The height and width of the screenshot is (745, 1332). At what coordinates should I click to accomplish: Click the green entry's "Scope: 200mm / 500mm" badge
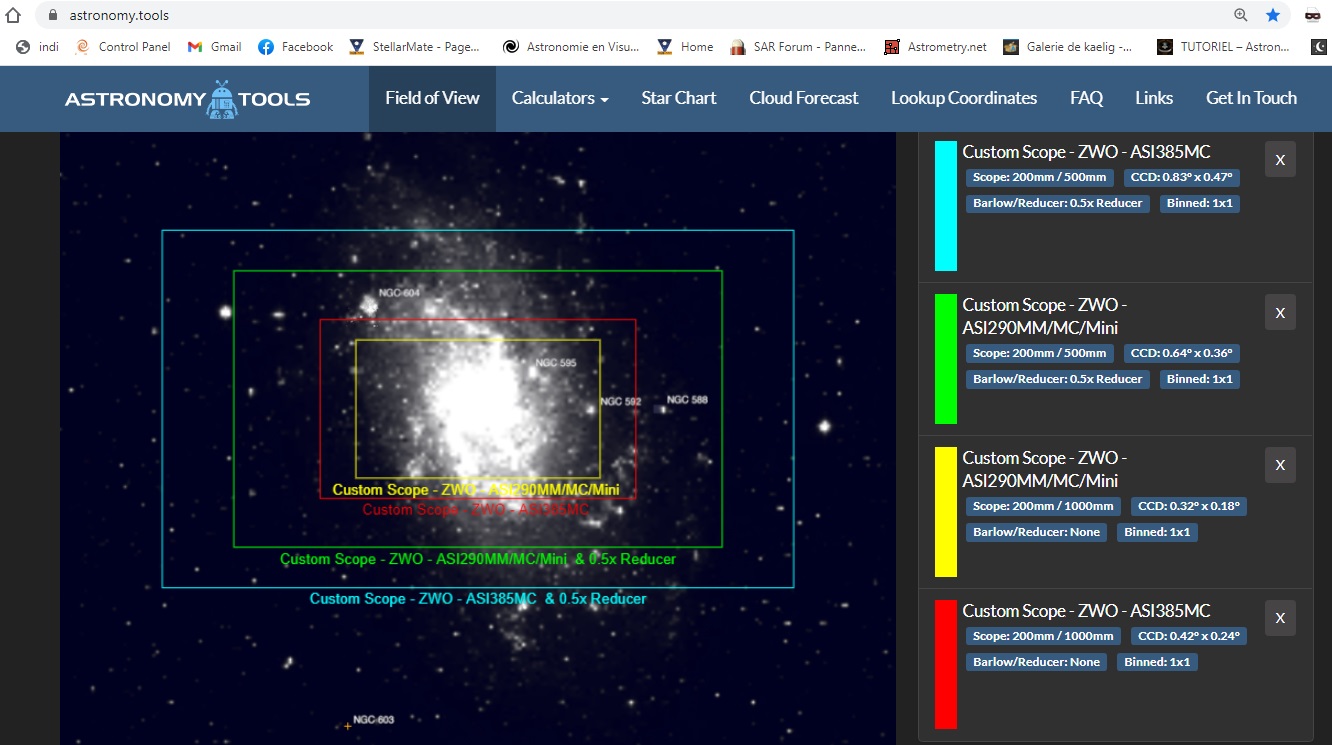click(1040, 353)
